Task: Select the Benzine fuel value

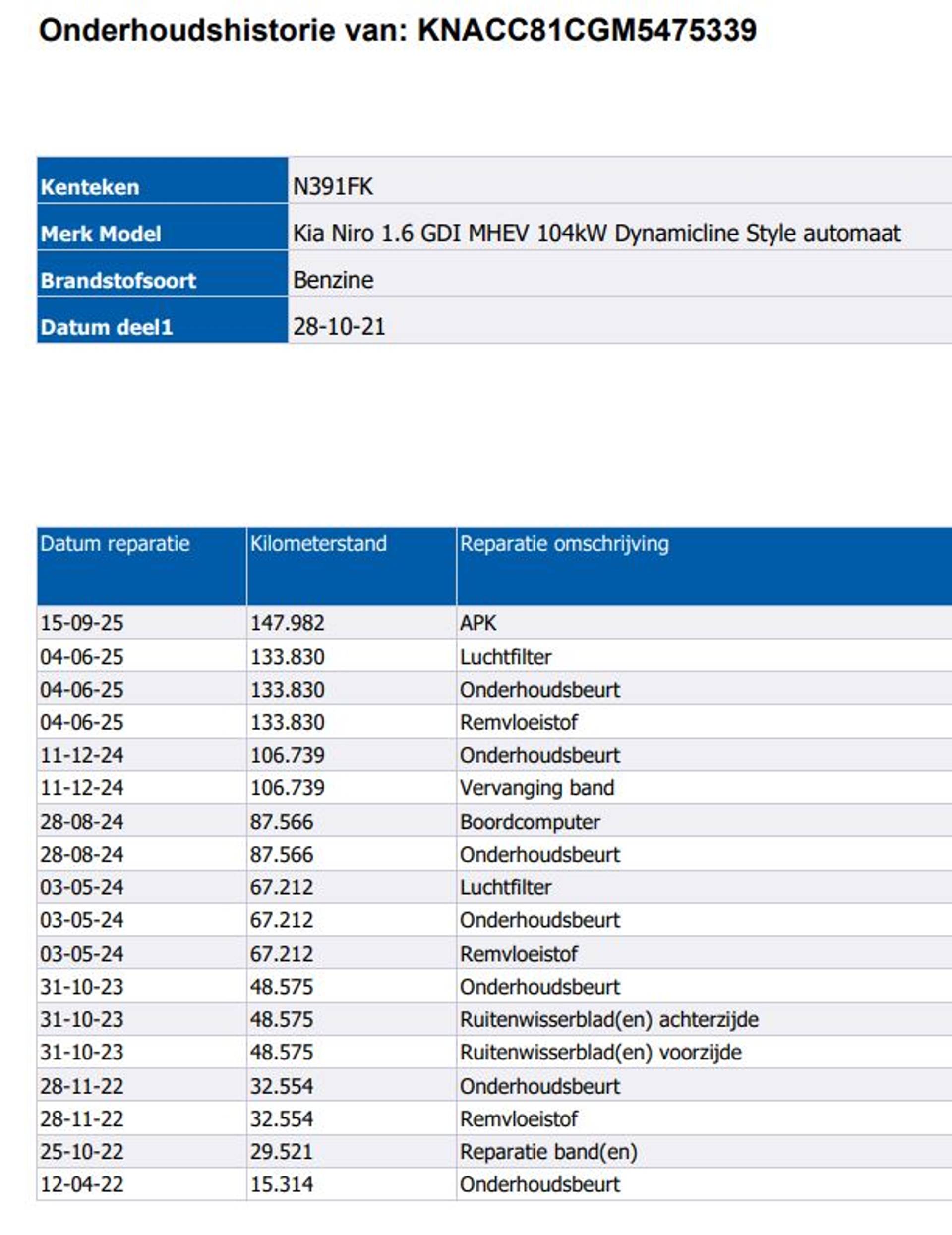Action: 333,280
